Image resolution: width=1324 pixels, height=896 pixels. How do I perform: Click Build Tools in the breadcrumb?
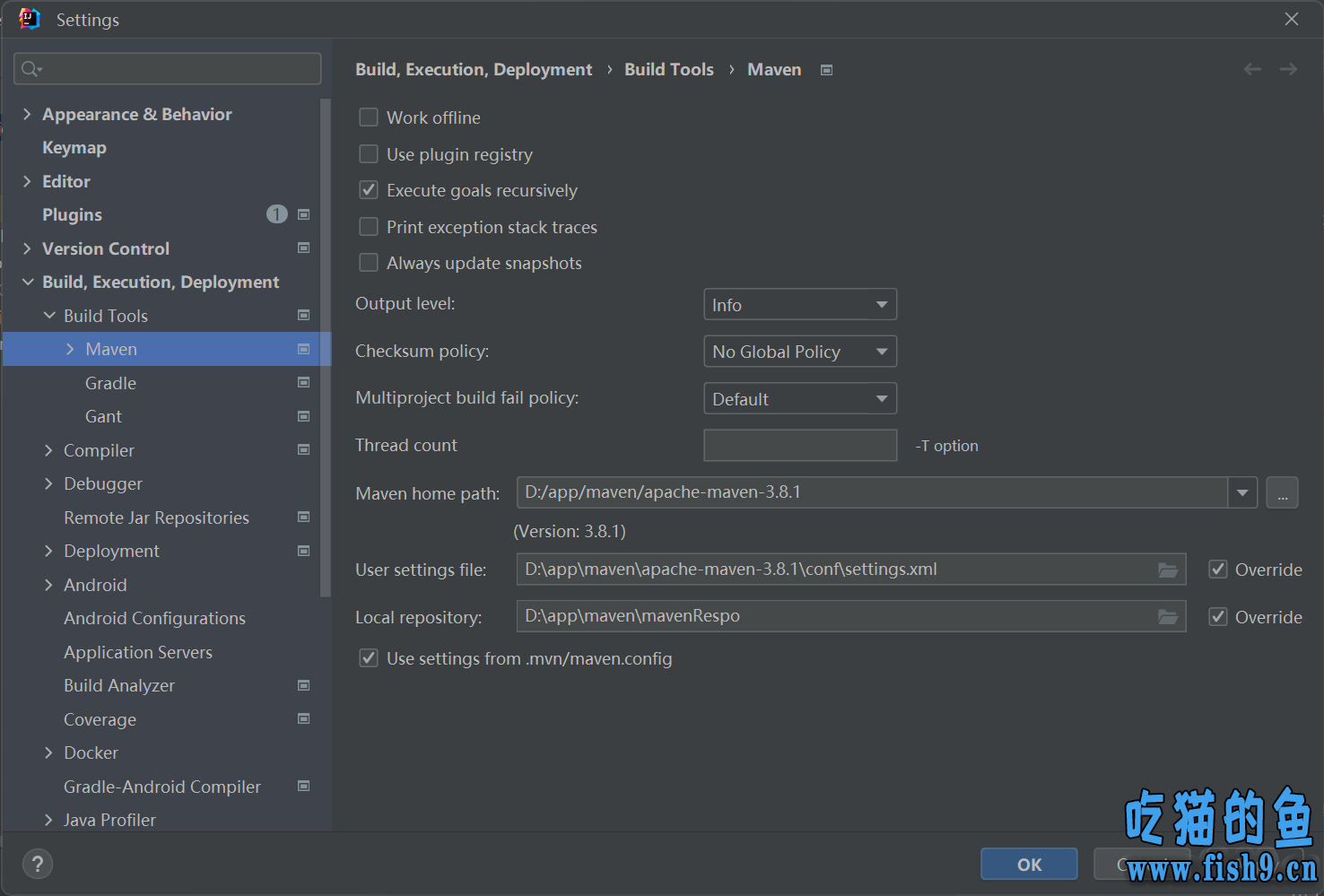click(x=669, y=69)
